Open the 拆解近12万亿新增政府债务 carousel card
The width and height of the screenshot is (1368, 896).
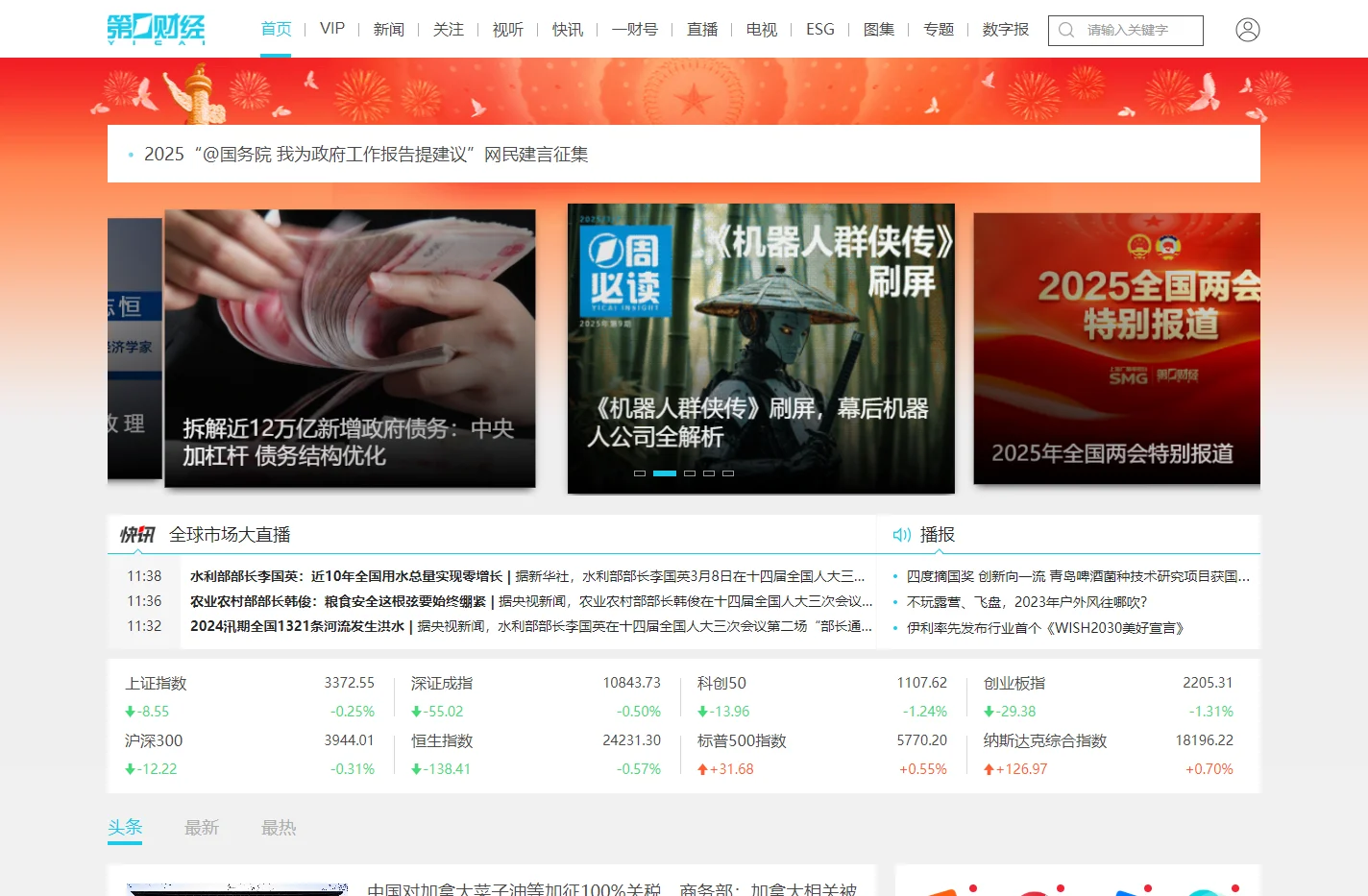pos(350,349)
